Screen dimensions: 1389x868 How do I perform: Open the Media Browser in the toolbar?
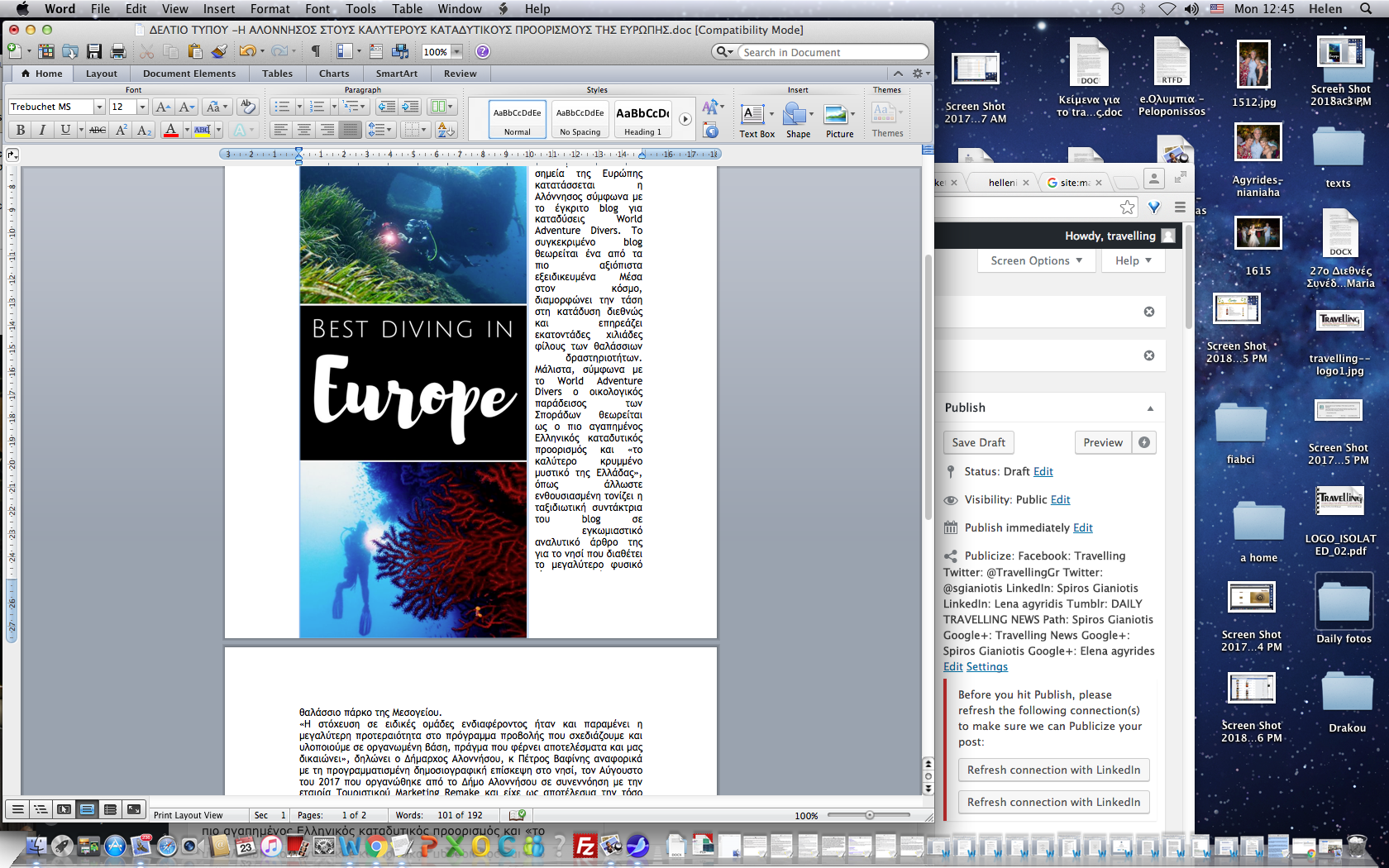point(401,51)
